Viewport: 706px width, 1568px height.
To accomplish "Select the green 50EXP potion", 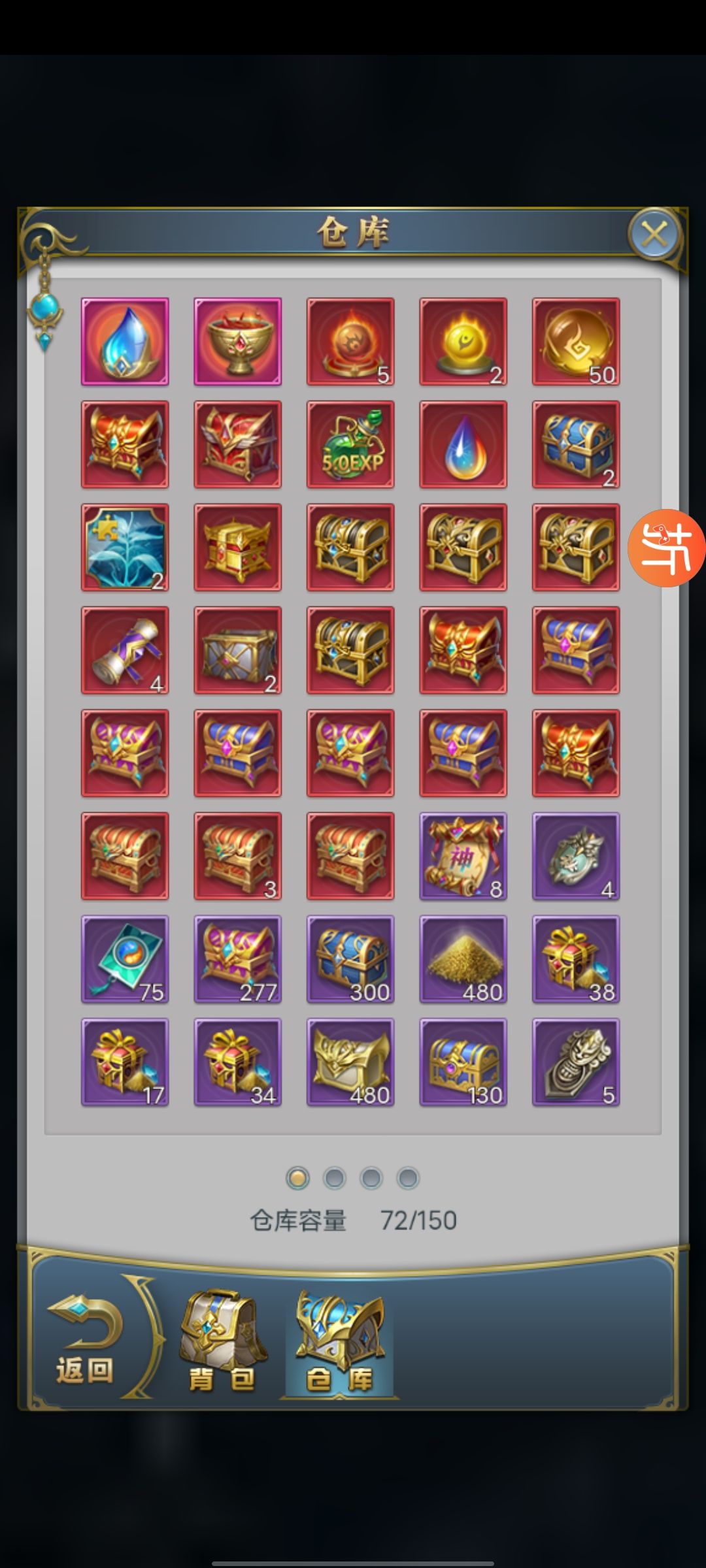I will [x=350, y=444].
